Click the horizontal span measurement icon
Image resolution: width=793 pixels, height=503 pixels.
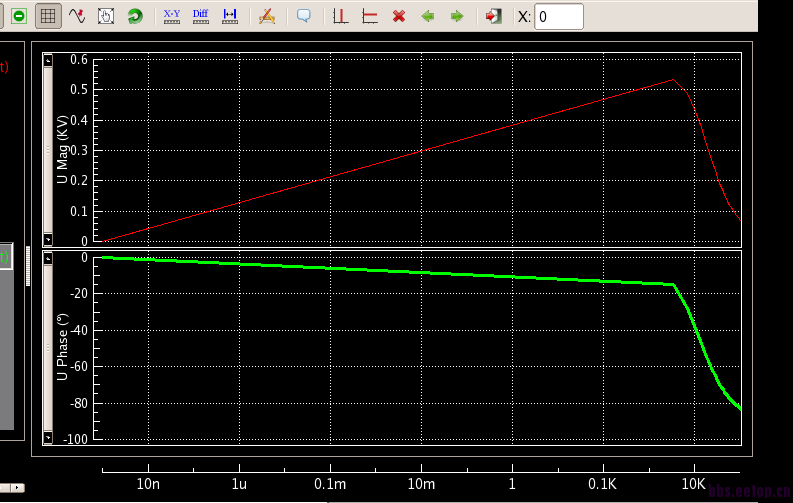coord(230,16)
